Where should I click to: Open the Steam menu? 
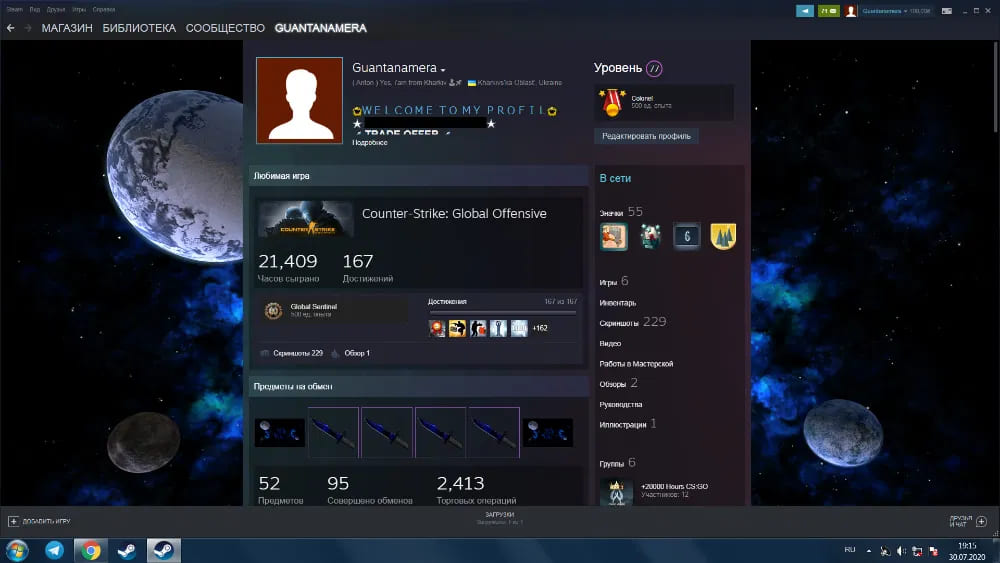[x=15, y=10]
